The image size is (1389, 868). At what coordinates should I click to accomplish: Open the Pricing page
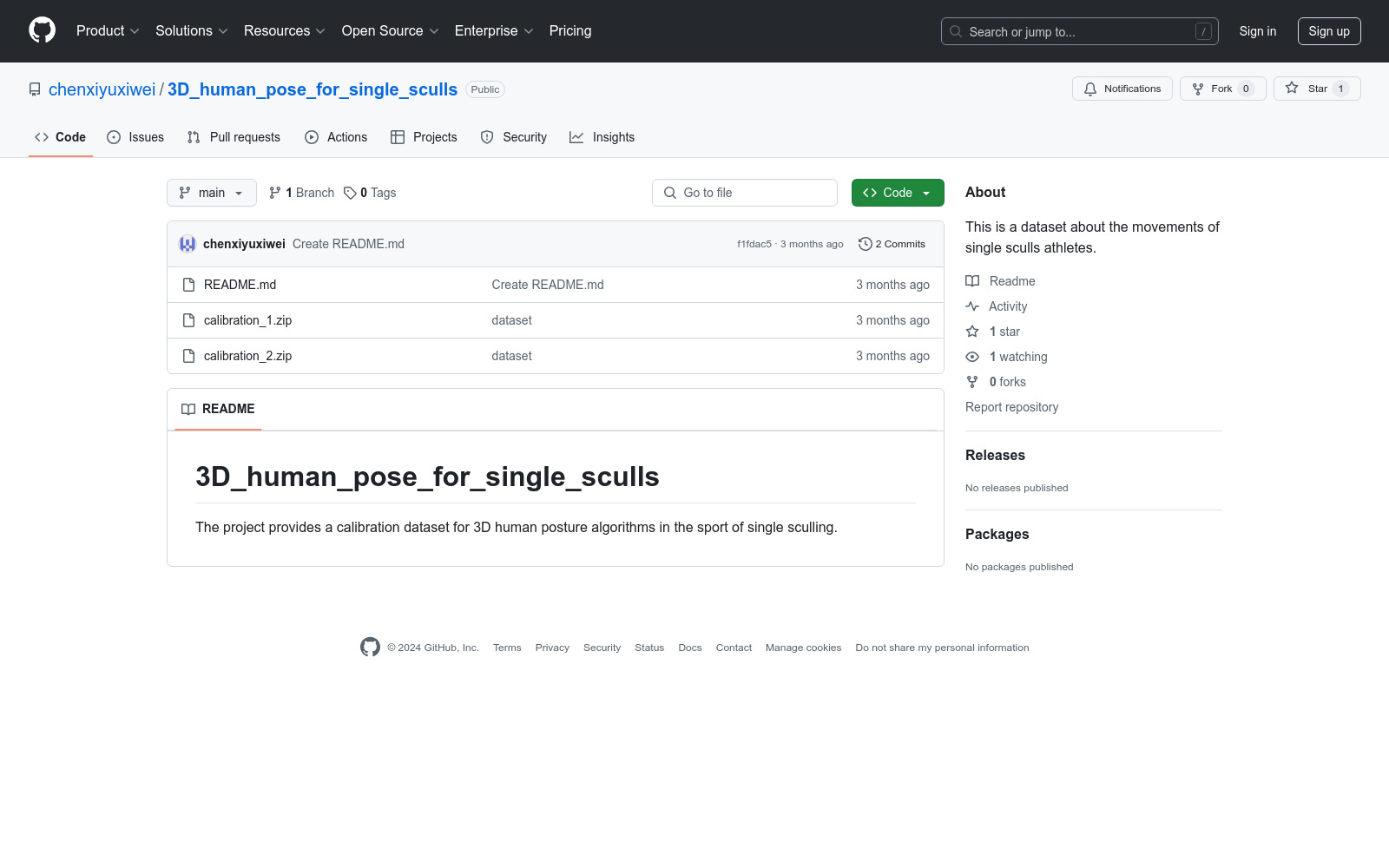pos(570,30)
